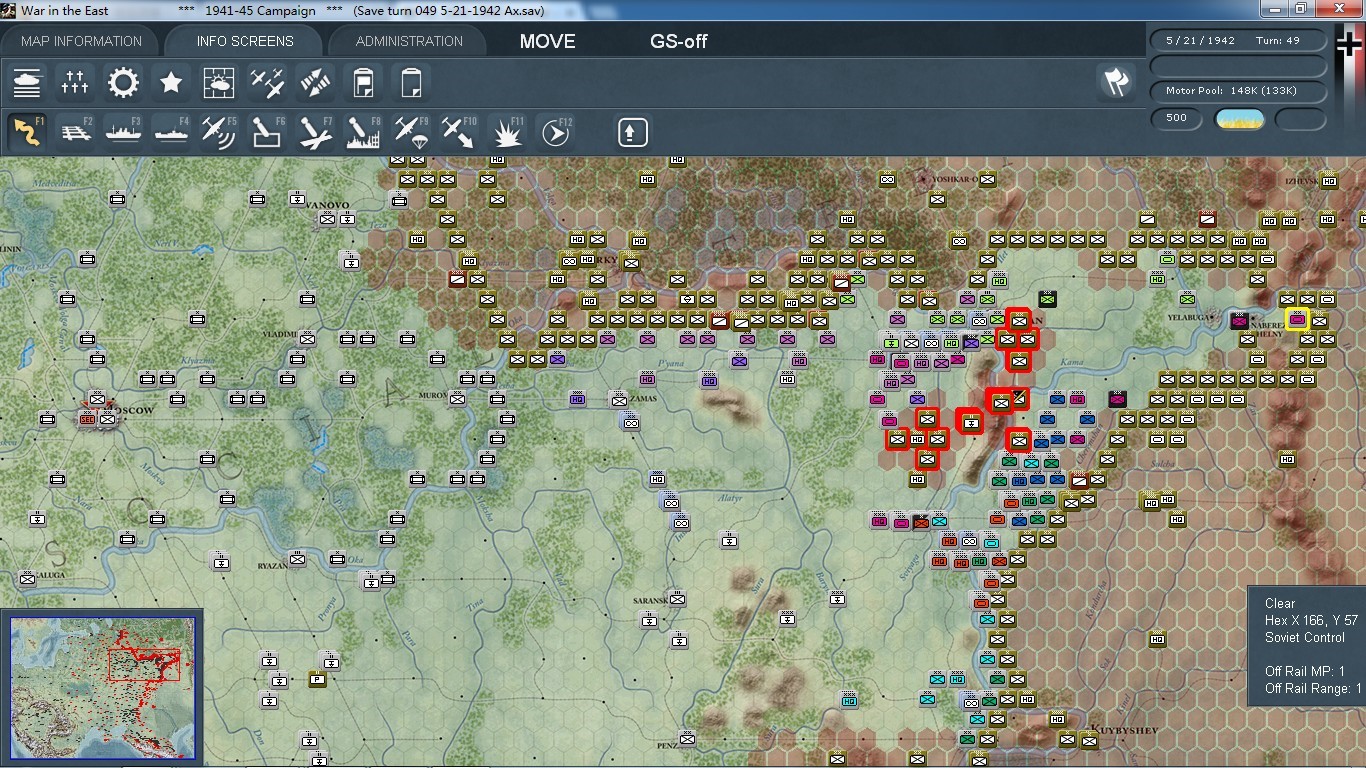Image resolution: width=1366 pixels, height=768 pixels.
Task: Open the three-aircraft air info icon
Action: (x=267, y=82)
